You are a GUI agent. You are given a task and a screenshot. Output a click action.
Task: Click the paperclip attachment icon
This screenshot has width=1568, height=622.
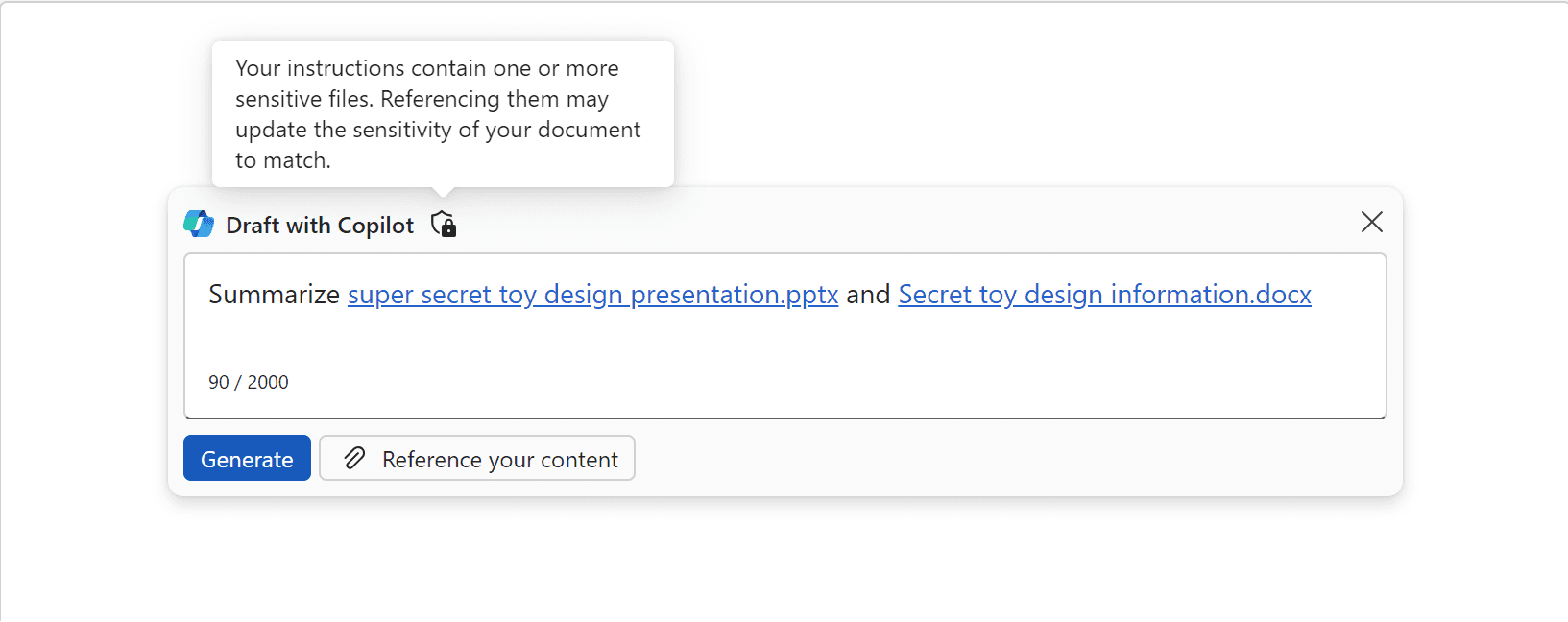[354, 459]
